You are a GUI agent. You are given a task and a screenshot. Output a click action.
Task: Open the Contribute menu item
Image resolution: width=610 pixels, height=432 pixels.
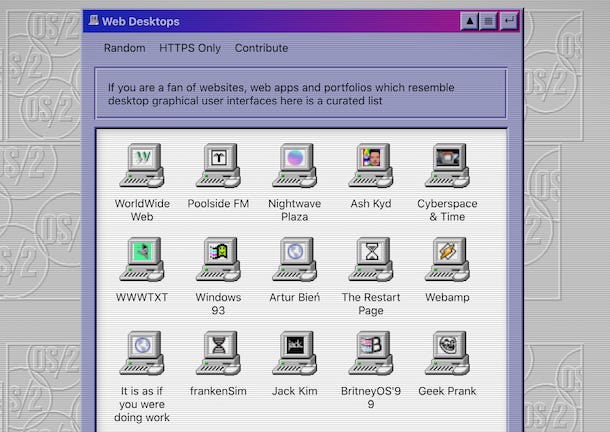coord(261,48)
